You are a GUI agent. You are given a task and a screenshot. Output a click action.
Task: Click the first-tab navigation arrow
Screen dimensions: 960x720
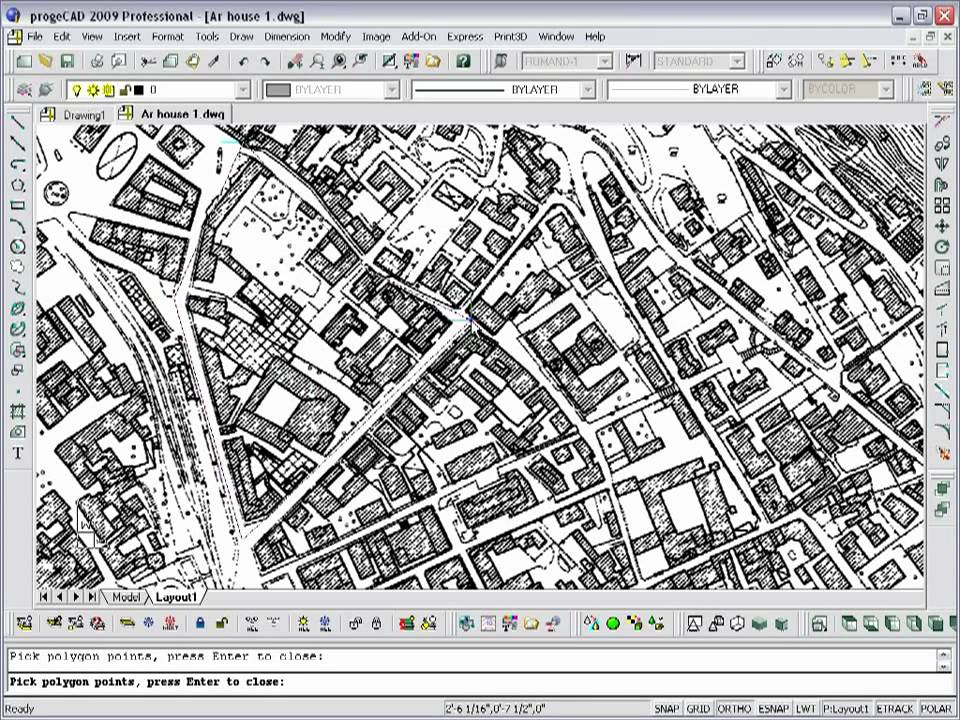pos(43,596)
